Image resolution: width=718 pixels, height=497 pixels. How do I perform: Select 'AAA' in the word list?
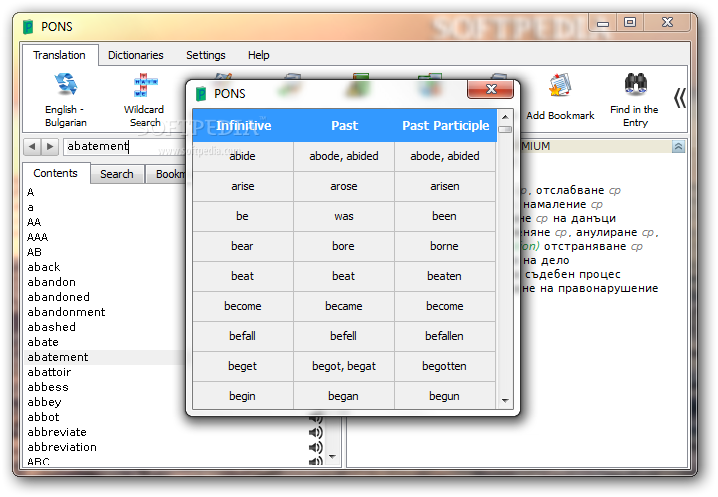click(37, 237)
